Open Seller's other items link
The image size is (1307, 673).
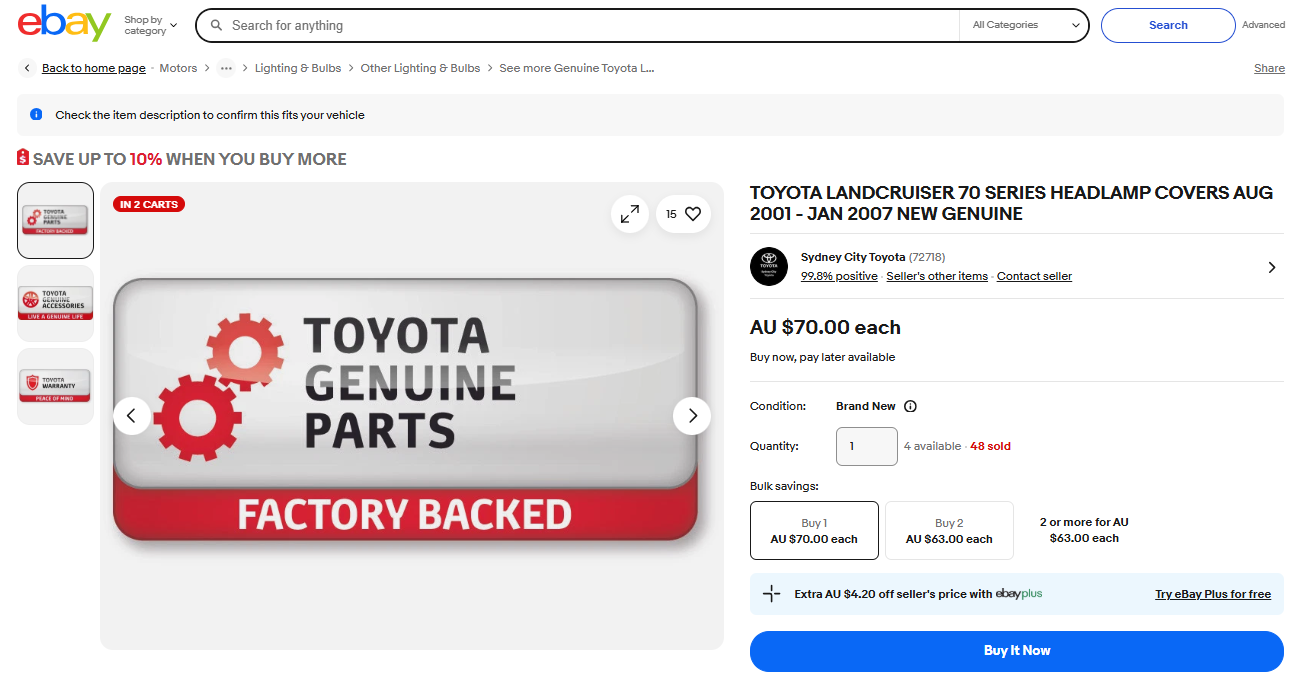pyautogui.click(x=937, y=276)
